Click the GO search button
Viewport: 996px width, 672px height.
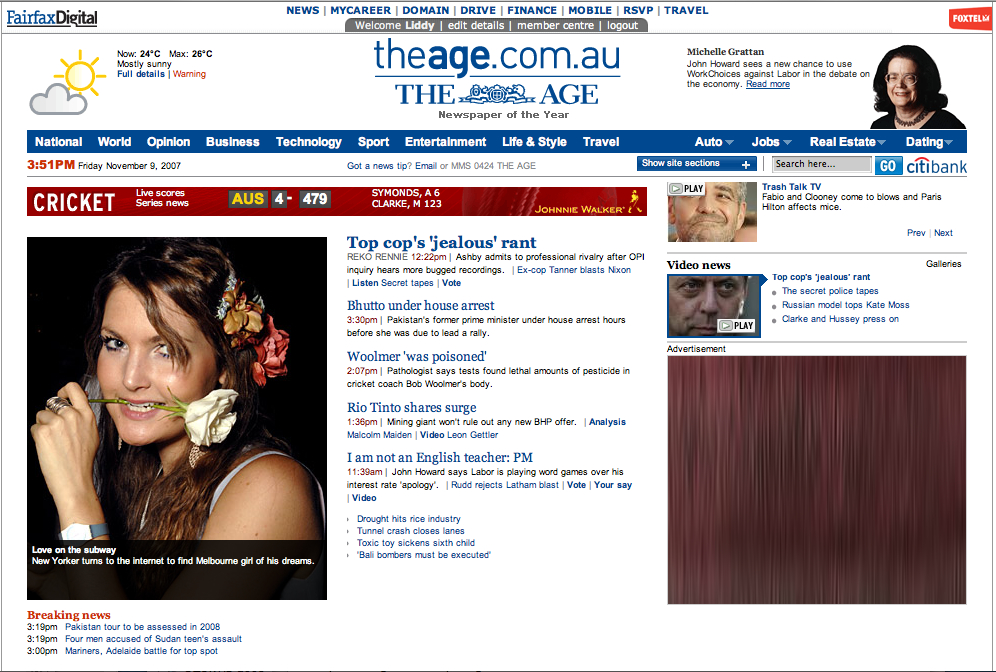pyautogui.click(x=889, y=164)
